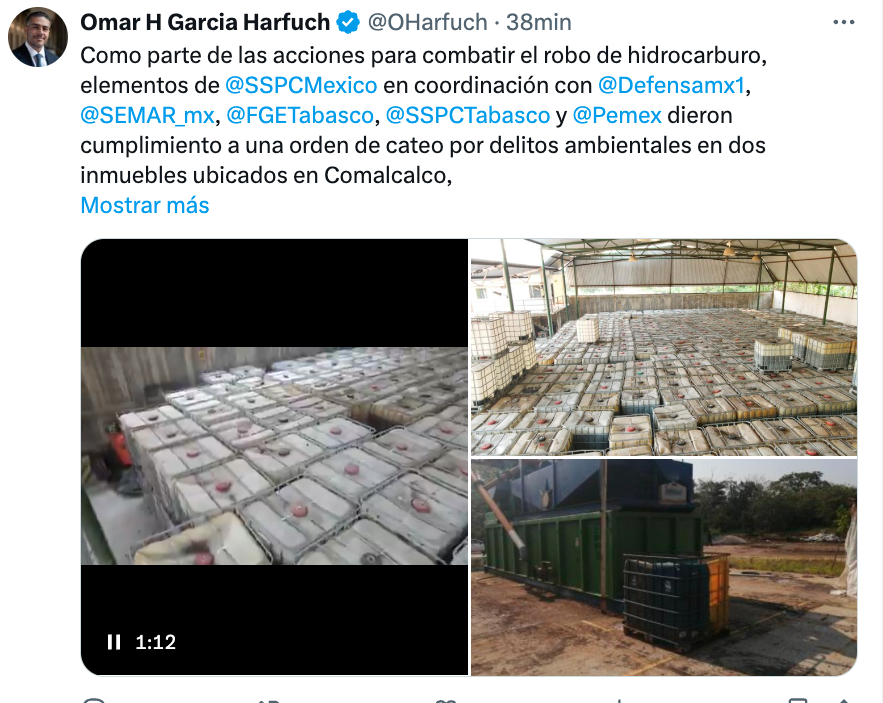Open the @SEMAR_mx mention
The height and width of the screenshot is (703, 883).
[148, 115]
